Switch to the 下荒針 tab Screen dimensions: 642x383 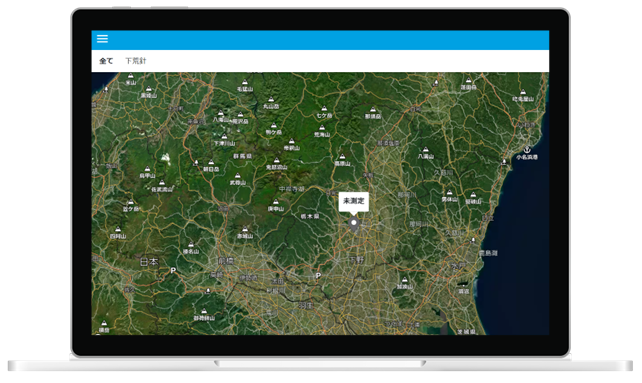pyautogui.click(x=136, y=61)
